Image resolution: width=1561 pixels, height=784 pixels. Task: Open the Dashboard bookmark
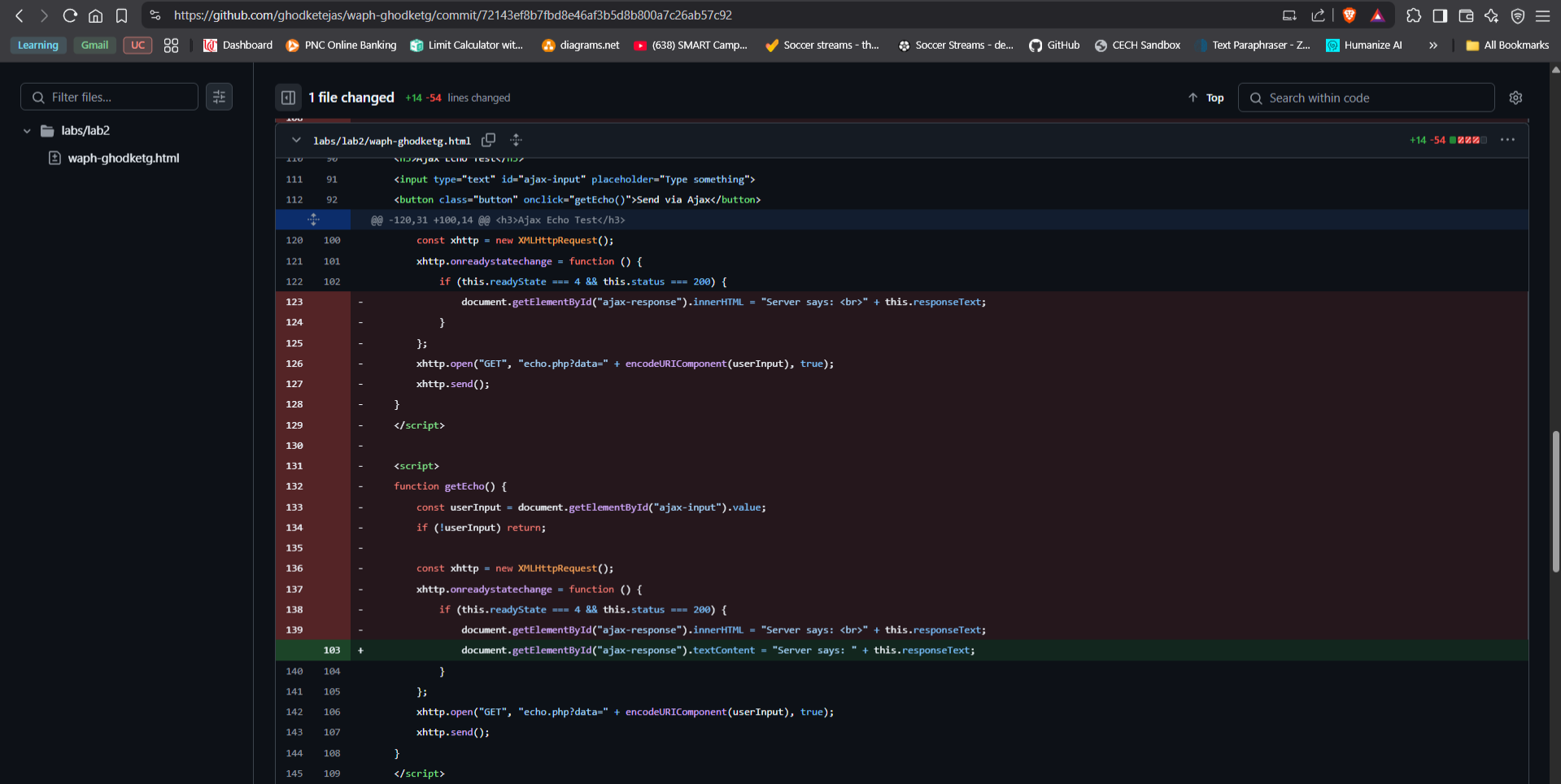[x=238, y=46]
